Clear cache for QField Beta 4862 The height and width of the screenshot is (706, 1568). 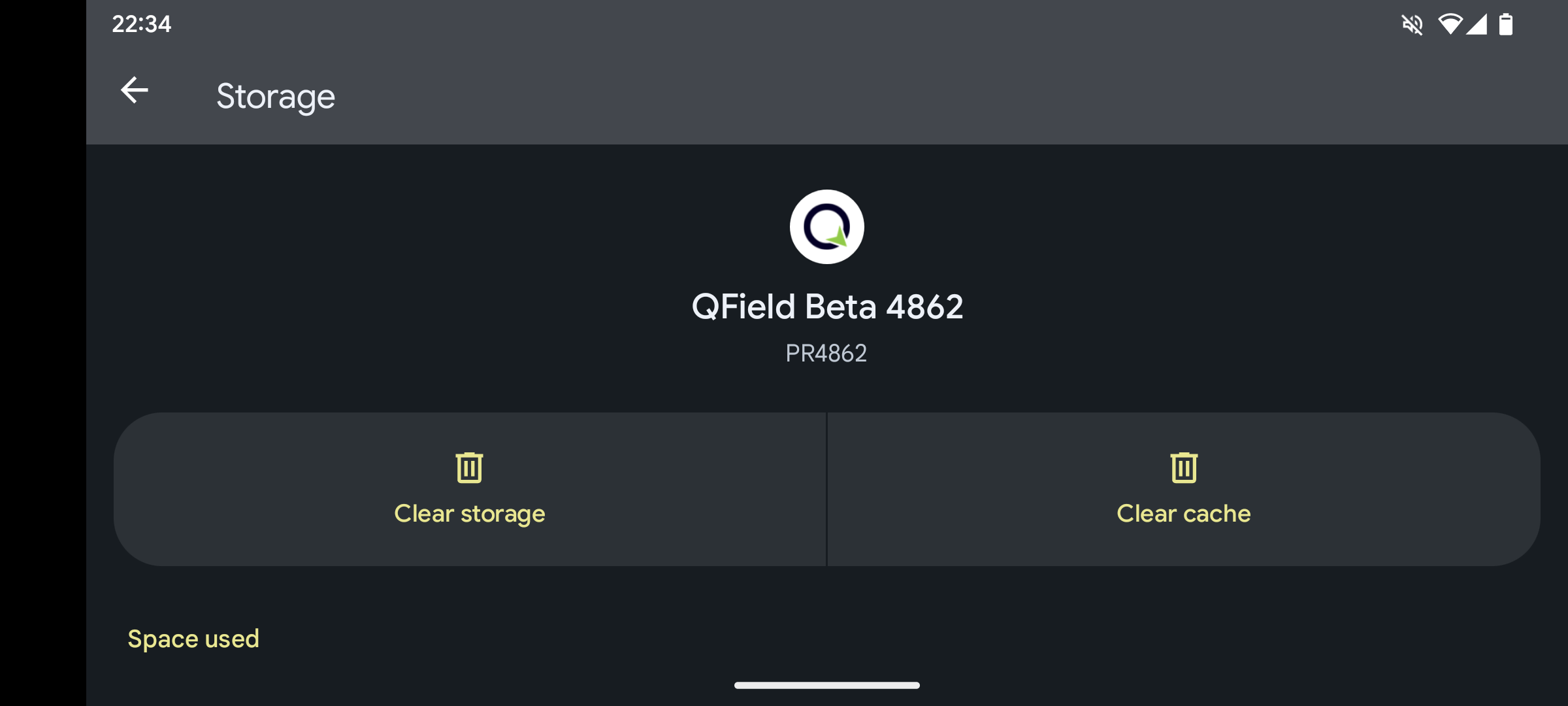1184,489
